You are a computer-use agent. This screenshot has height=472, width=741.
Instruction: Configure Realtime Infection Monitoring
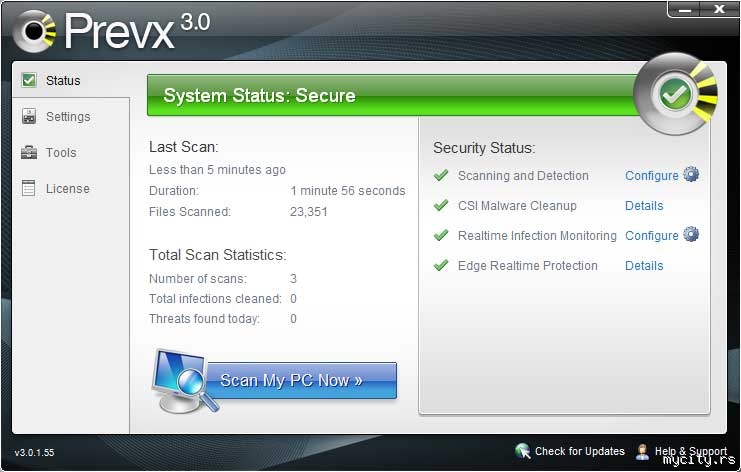click(x=651, y=236)
